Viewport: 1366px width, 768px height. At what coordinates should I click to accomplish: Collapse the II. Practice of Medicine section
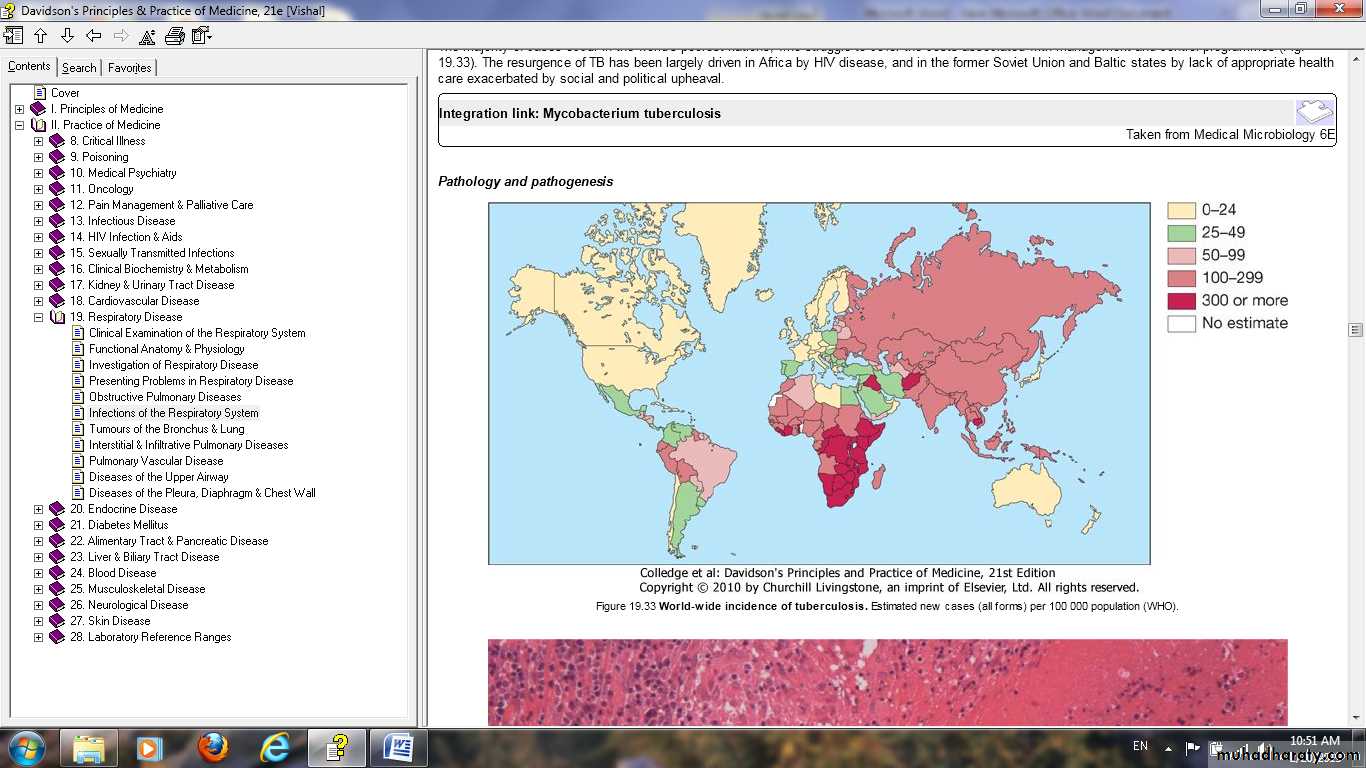19,125
